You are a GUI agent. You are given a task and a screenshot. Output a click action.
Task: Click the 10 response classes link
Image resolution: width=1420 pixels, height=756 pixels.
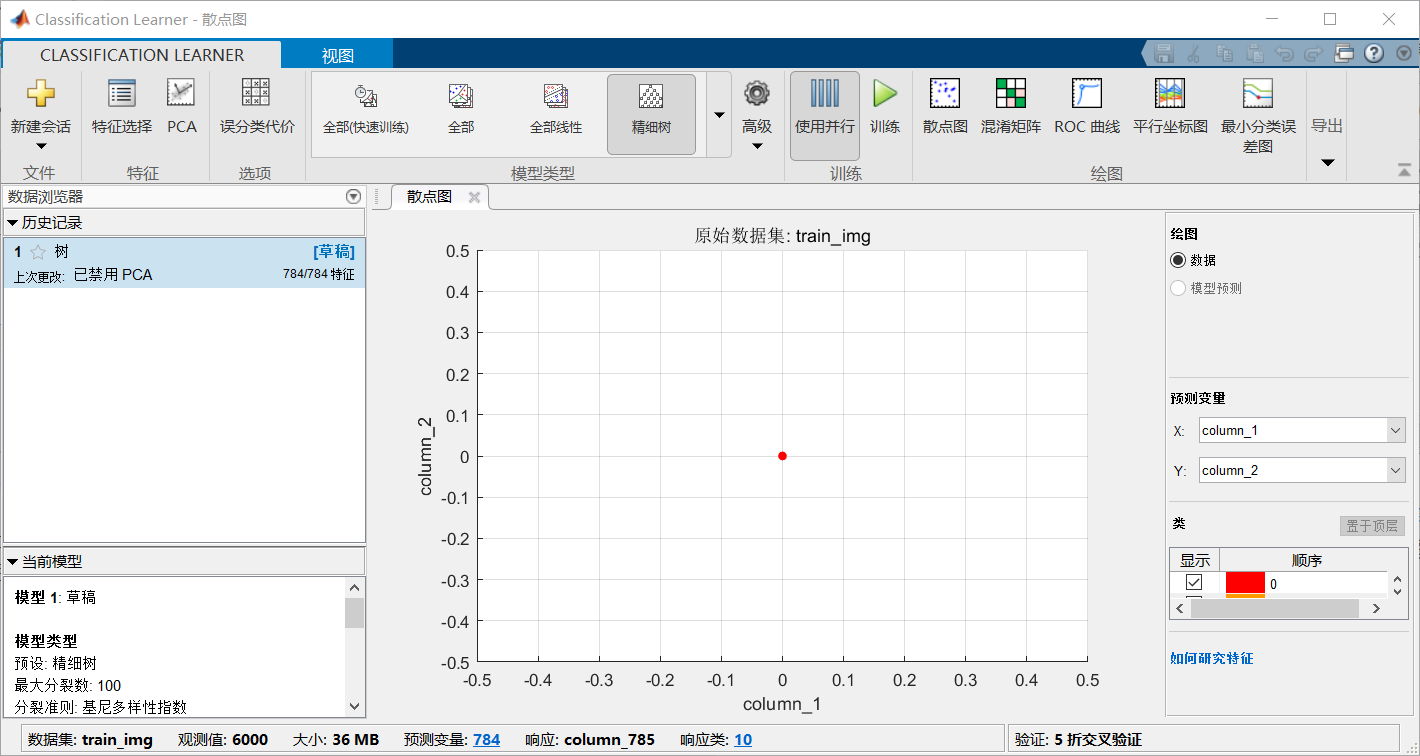click(743, 740)
